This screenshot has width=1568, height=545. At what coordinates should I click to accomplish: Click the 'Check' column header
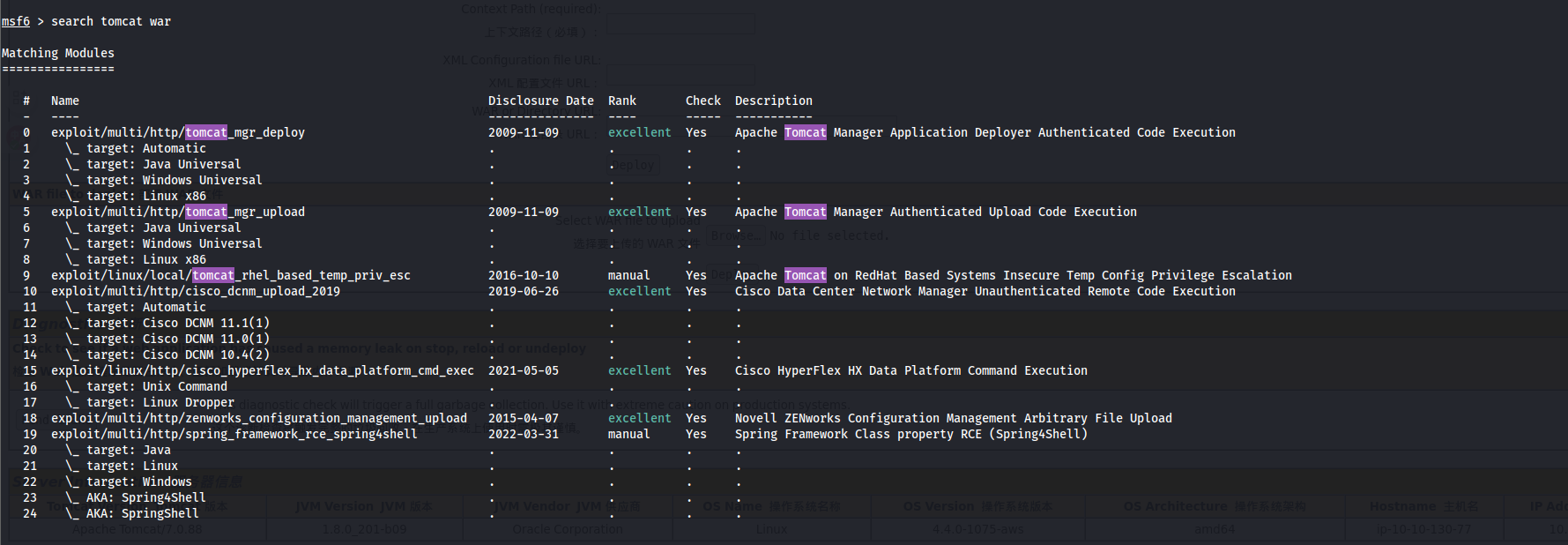703,101
